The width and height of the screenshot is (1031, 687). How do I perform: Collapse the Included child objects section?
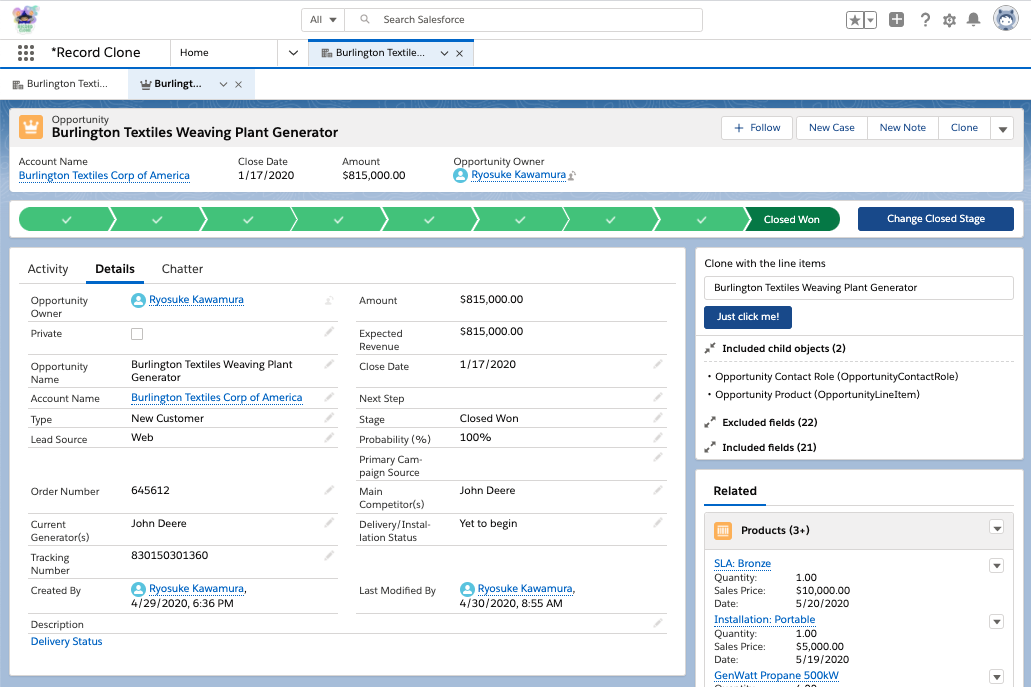(x=709, y=348)
